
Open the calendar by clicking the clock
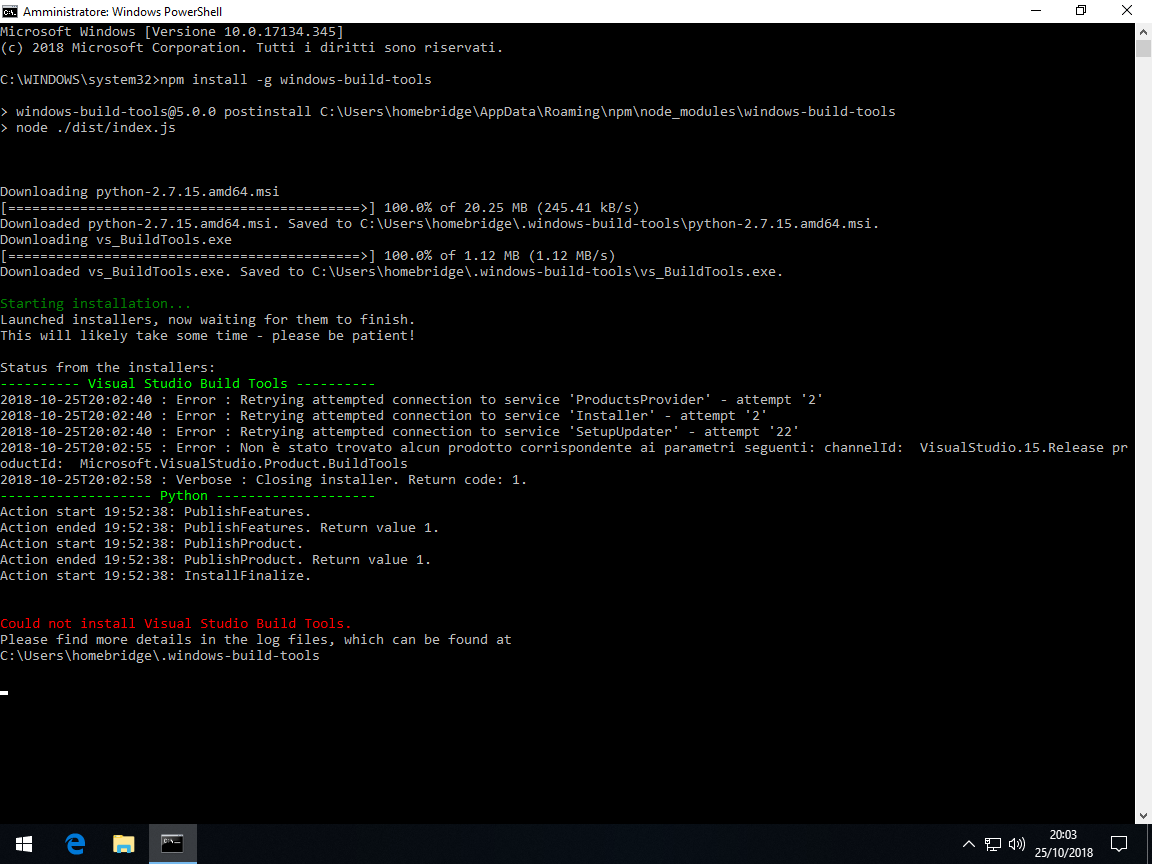(x=1063, y=843)
